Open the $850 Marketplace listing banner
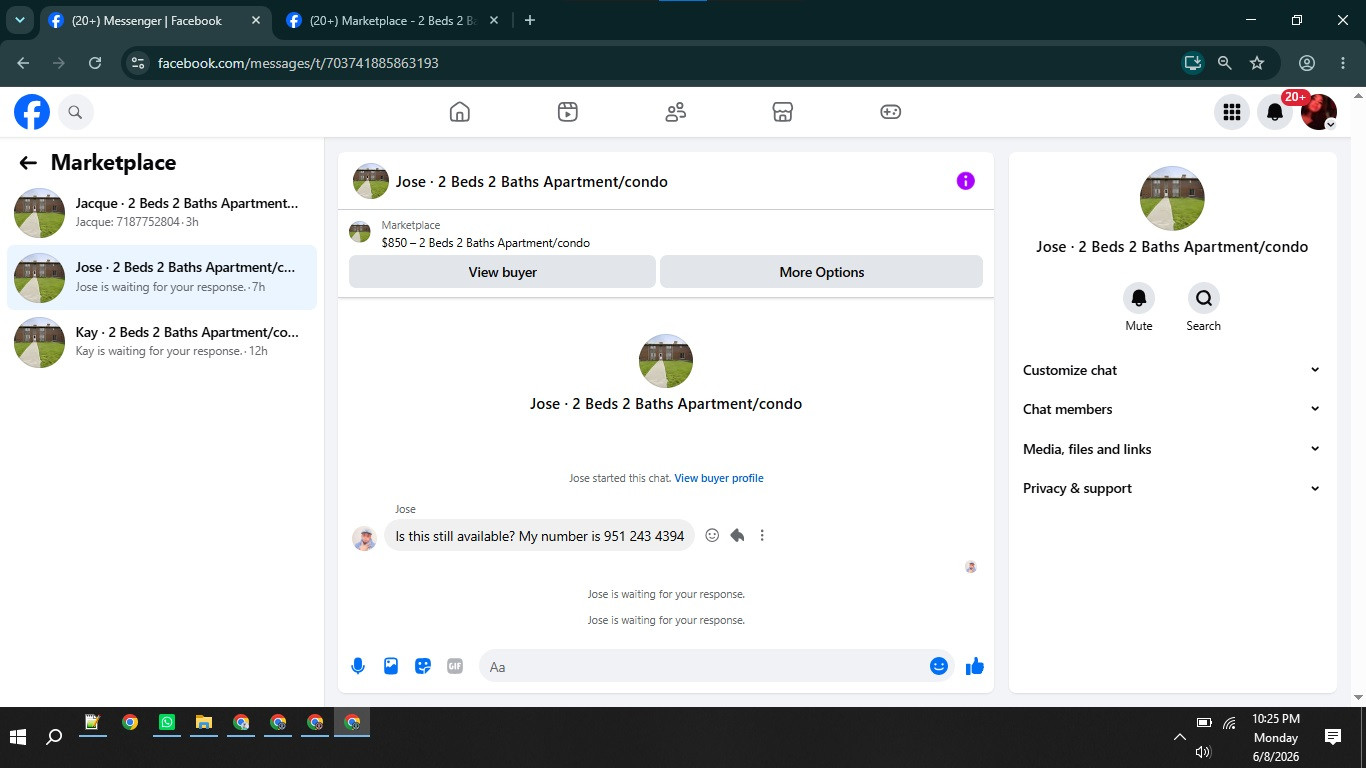1366x768 pixels. 665,234
